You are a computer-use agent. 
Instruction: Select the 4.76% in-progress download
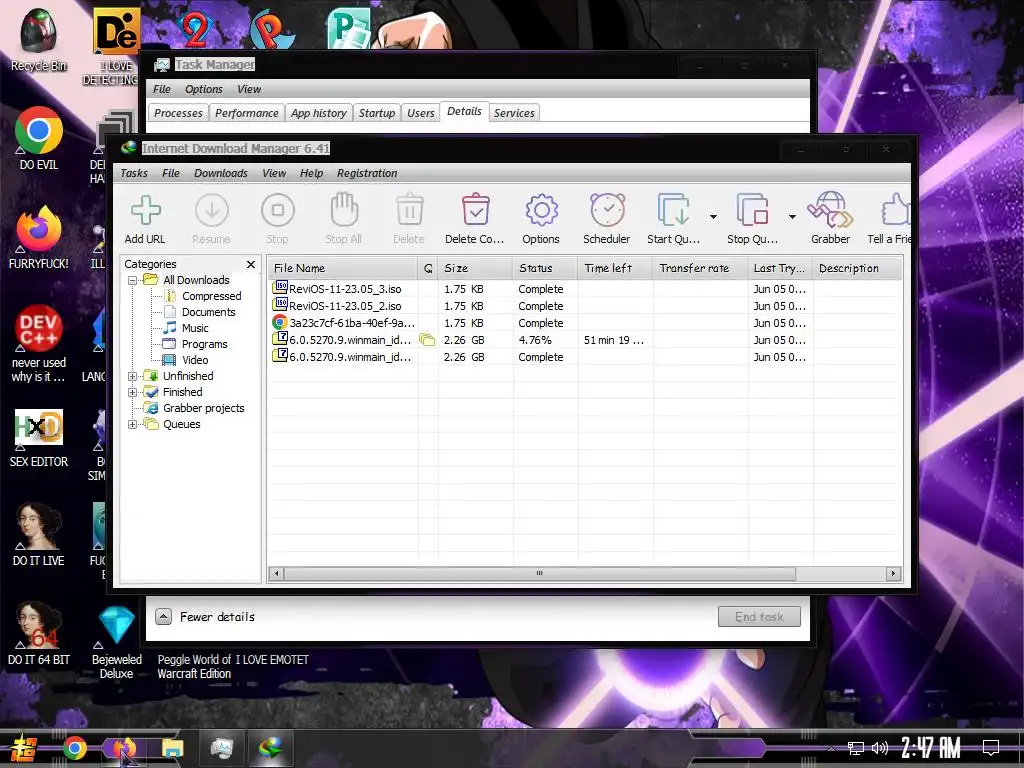coord(585,340)
